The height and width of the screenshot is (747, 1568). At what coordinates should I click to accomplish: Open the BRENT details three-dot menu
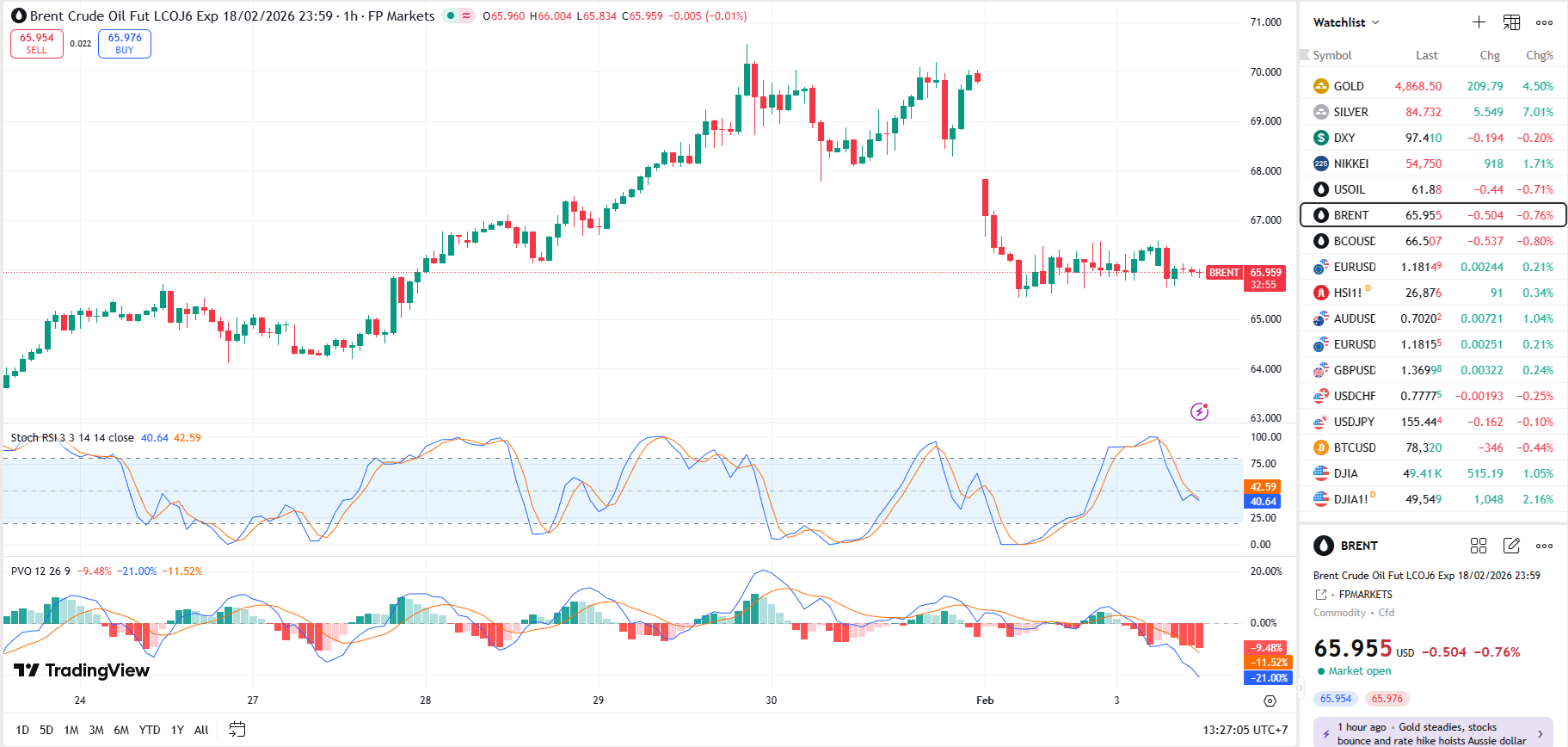click(x=1545, y=546)
